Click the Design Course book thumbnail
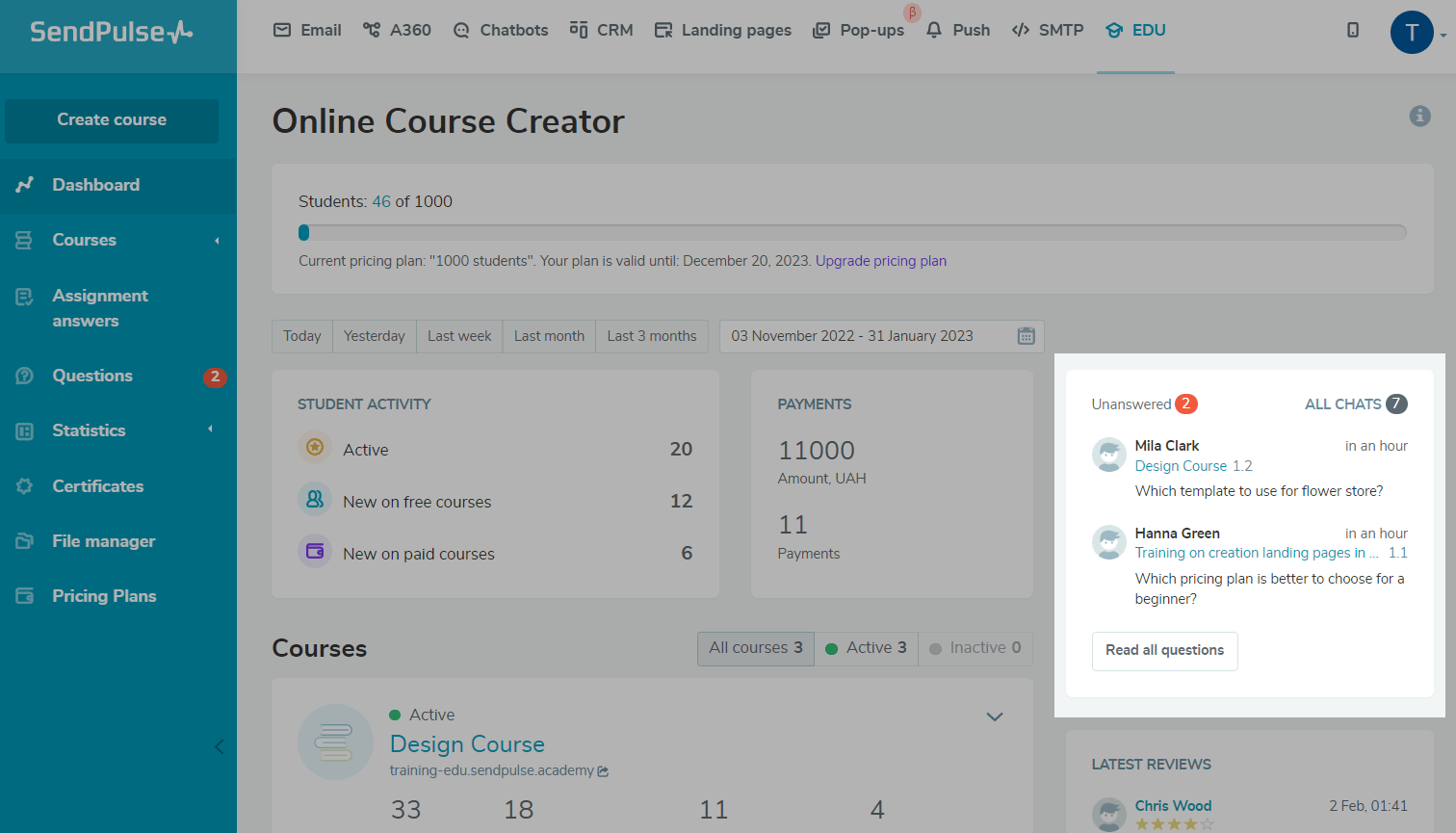The image size is (1456, 833). click(335, 742)
